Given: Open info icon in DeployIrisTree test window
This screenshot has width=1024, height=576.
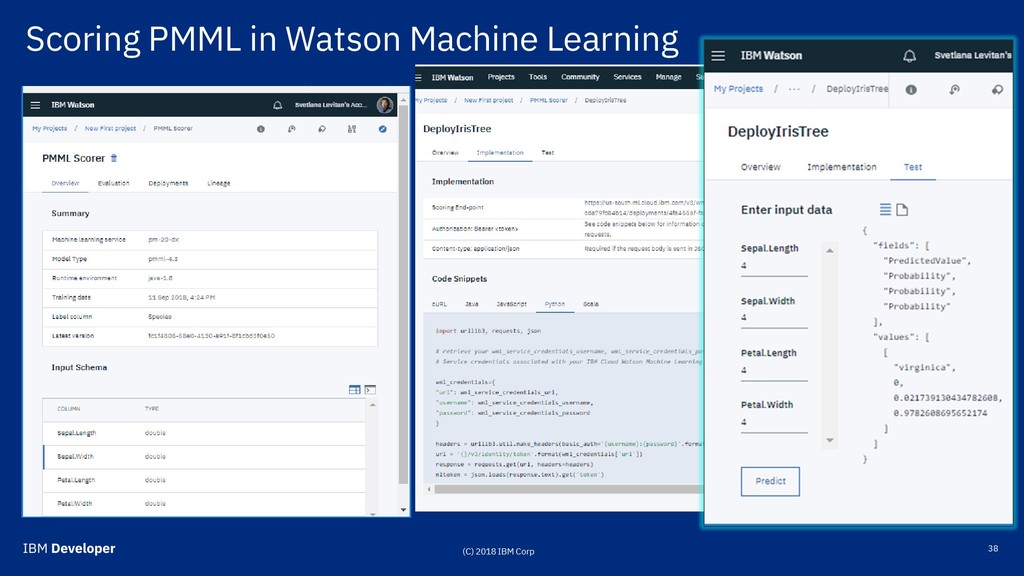Looking at the screenshot, I should [911, 89].
